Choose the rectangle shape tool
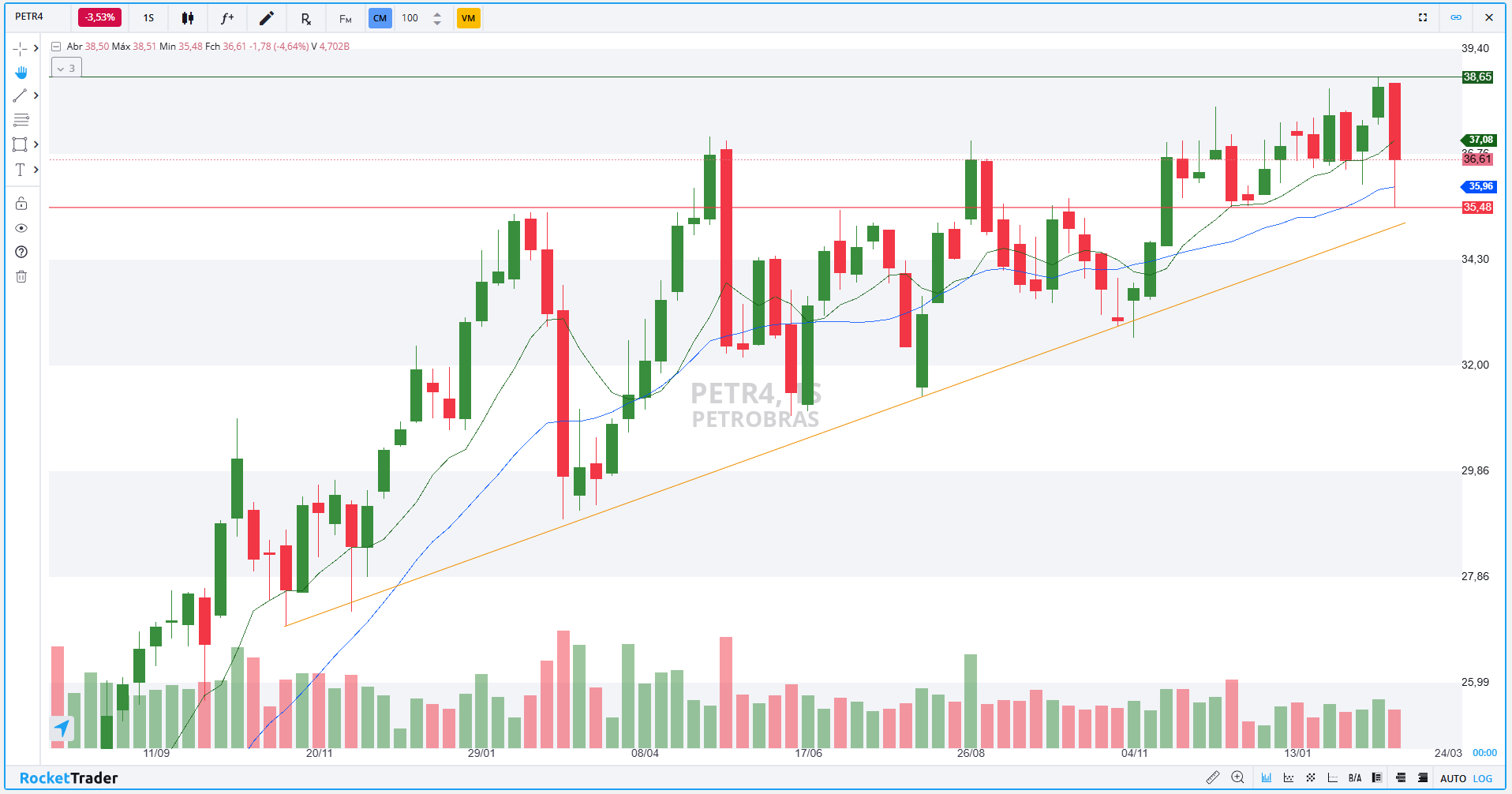Image resolution: width=1512 pixels, height=794 pixels. (x=20, y=144)
